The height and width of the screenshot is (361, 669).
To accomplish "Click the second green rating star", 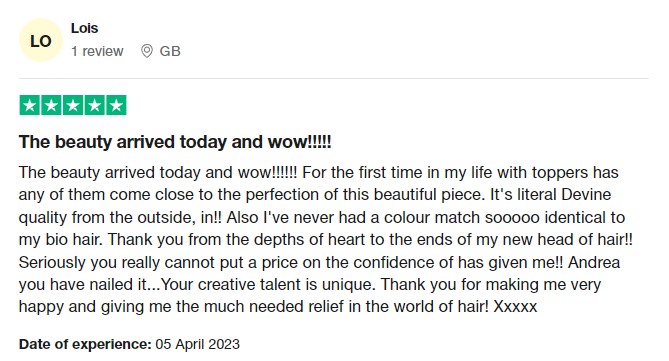I will [51, 105].
